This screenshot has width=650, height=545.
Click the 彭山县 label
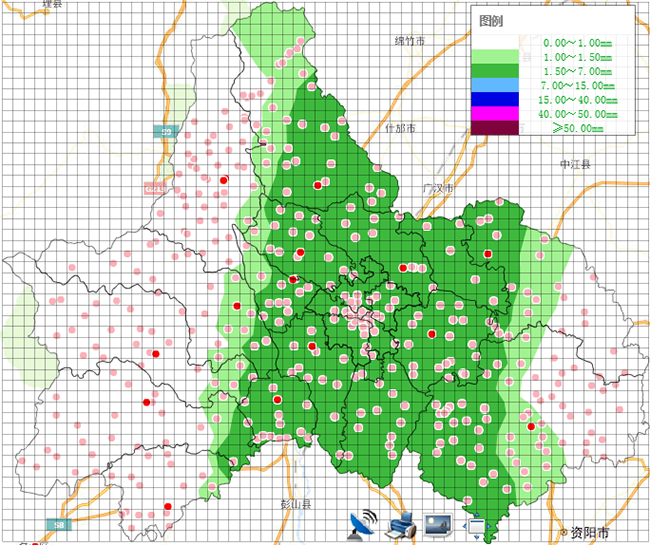296,504
